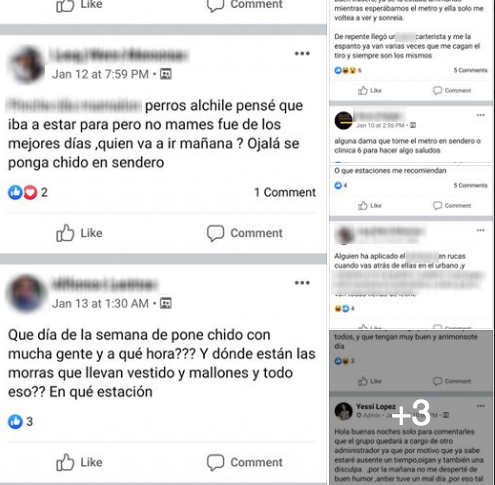Click group audience icon beside Jan 13 timestamp
The image size is (495, 485).
point(166,303)
